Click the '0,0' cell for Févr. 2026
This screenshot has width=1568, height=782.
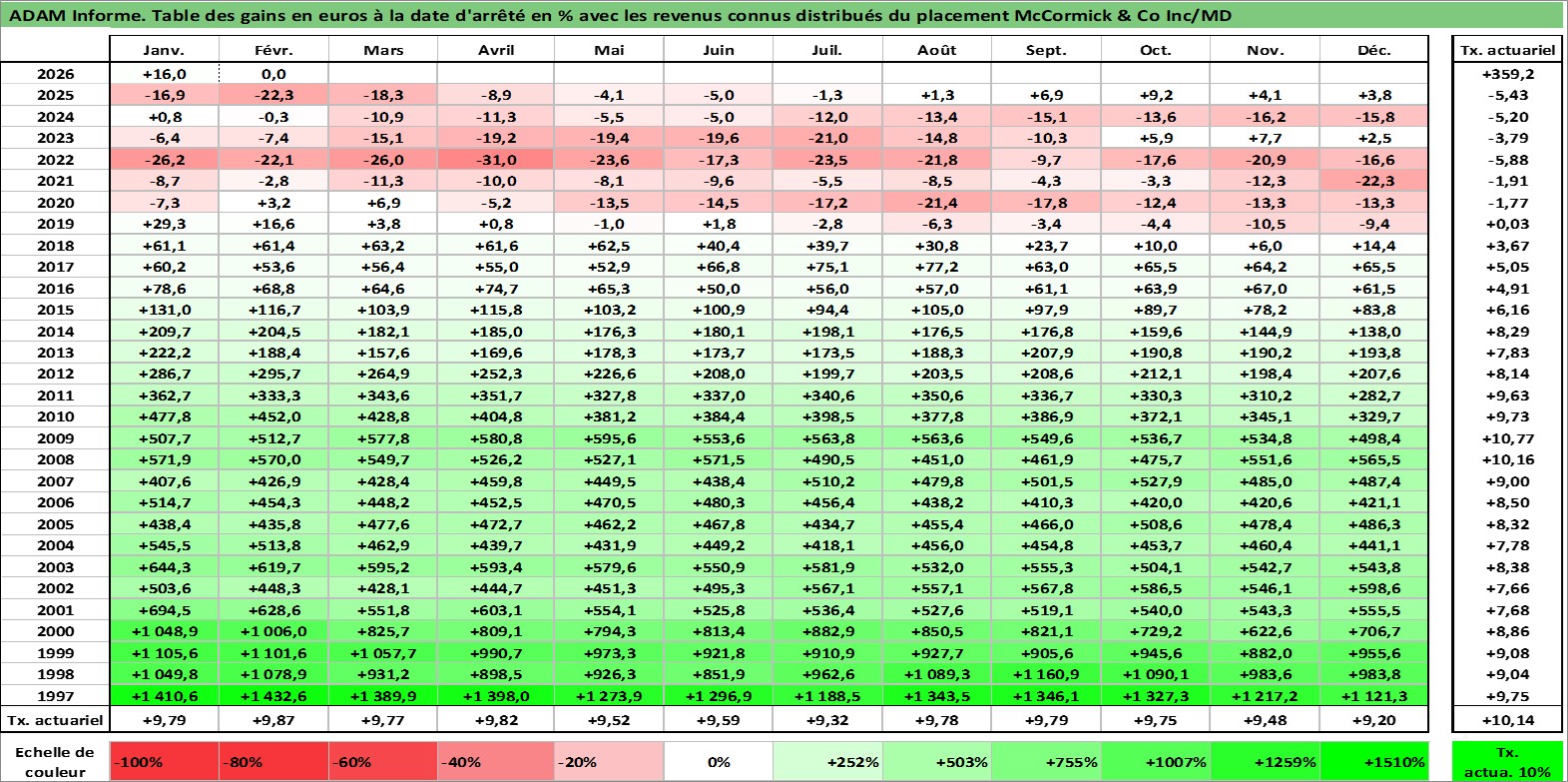[x=273, y=74]
